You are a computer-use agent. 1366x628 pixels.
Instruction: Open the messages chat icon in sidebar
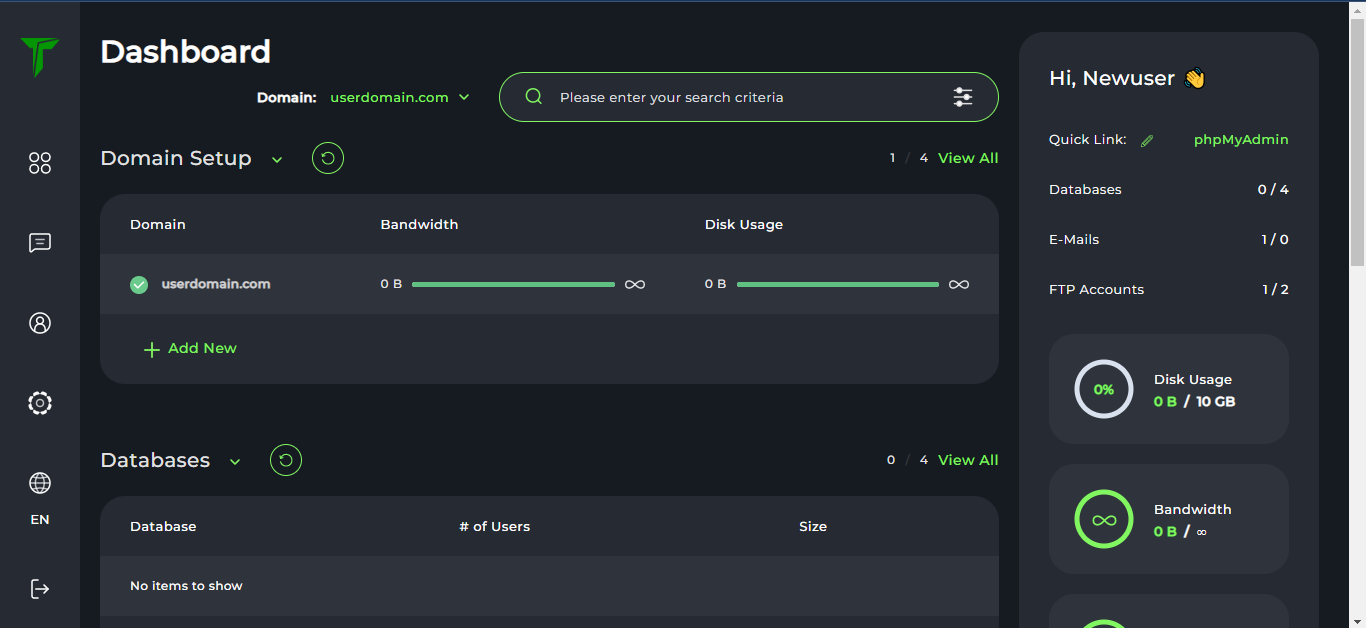[40, 243]
